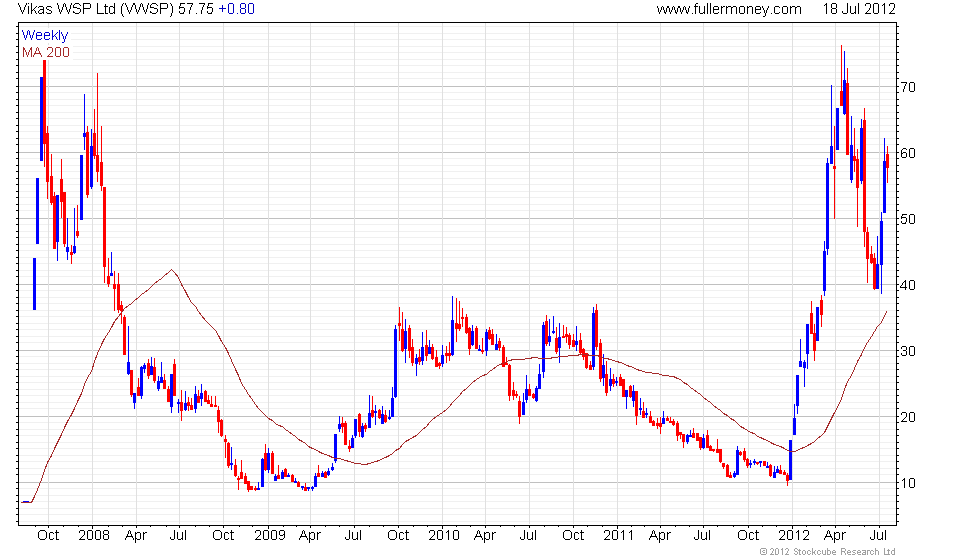Click the chart date "18 Jul 2012"

tap(859, 9)
